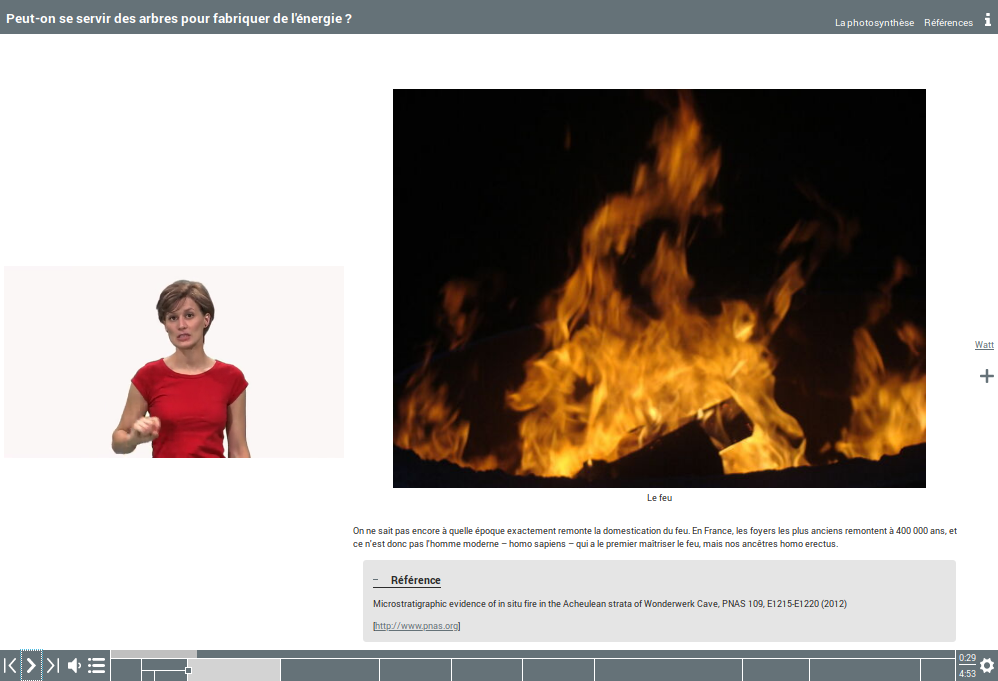
Task: Open the http://www.pnas.org link
Action: [416, 626]
